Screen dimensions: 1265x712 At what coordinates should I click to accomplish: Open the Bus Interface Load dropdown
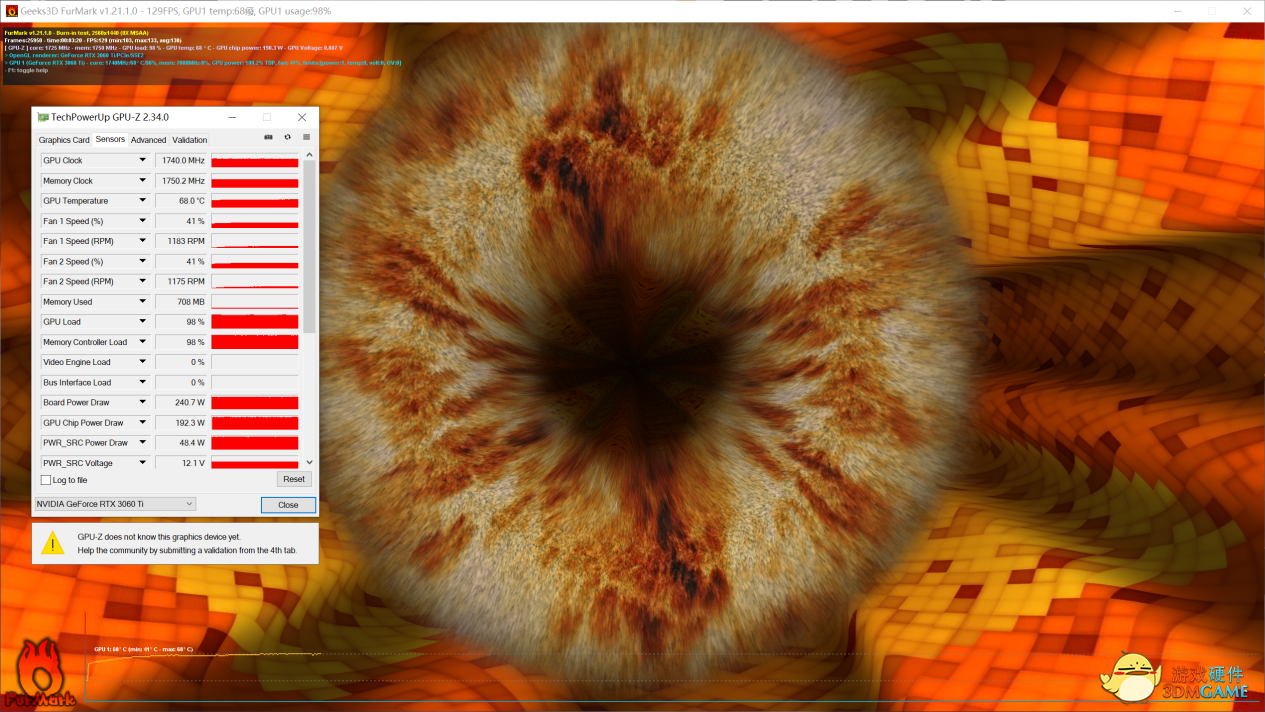[x=142, y=382]
